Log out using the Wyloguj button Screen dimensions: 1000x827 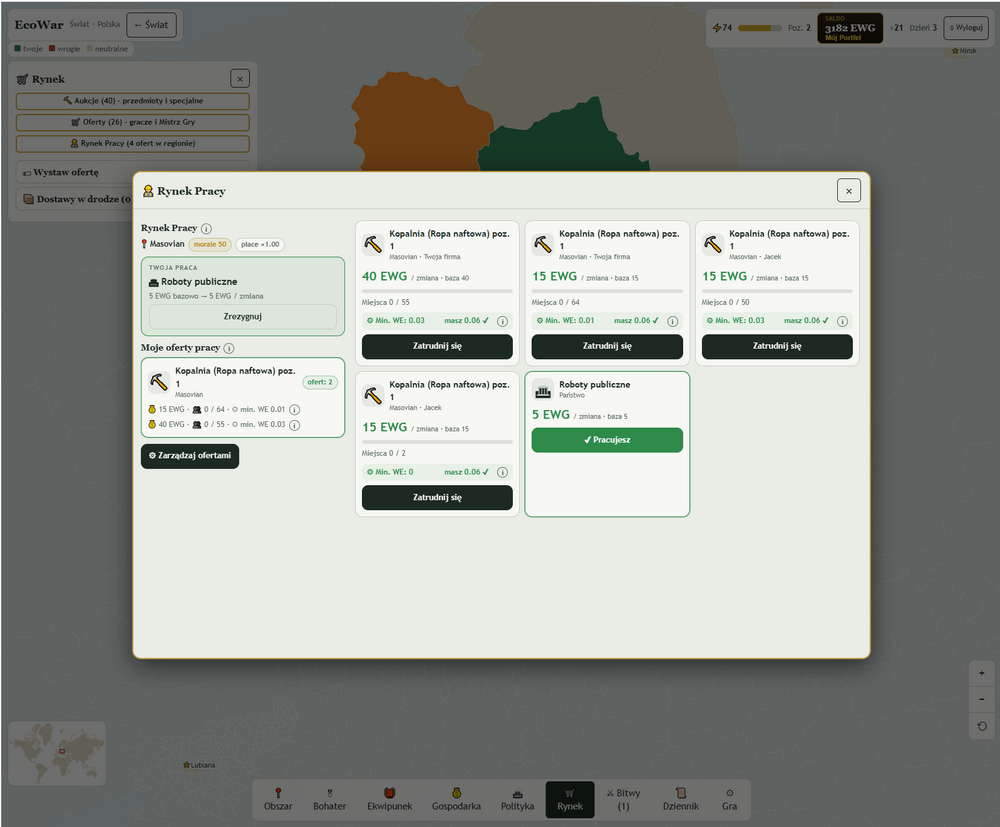pos(966,27)
